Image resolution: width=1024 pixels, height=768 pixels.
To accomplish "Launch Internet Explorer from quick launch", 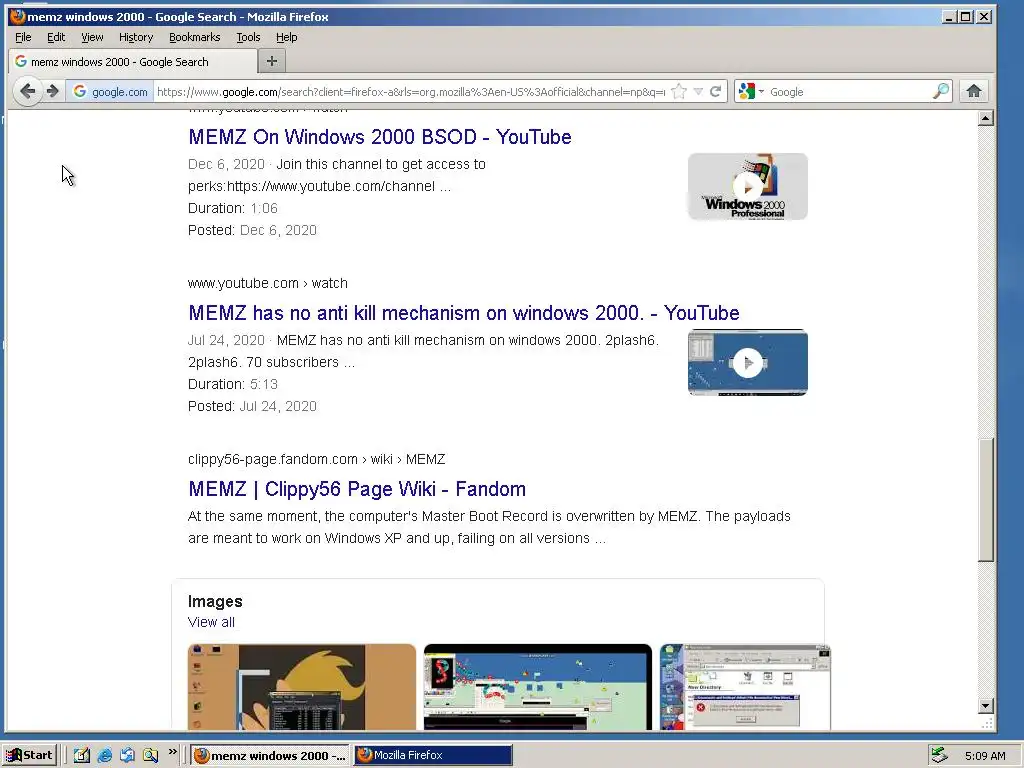I will click(104, 756).
